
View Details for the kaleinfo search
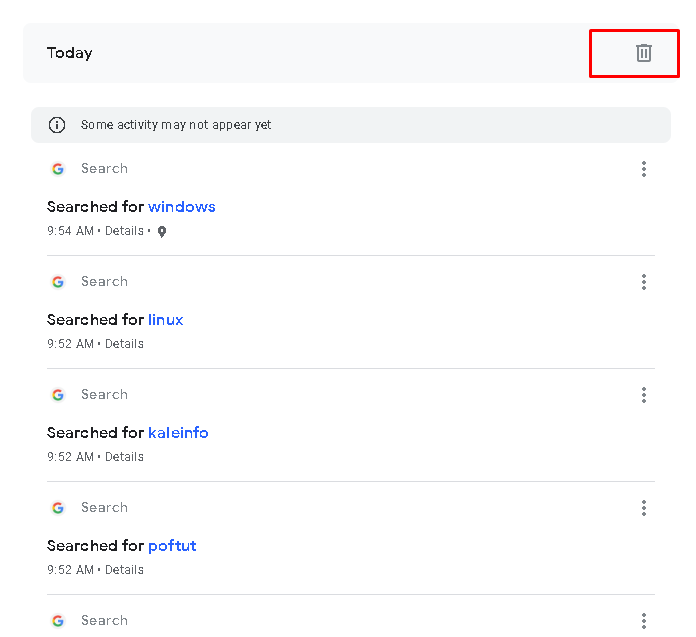pyautogui.click(x=124, y=457)
